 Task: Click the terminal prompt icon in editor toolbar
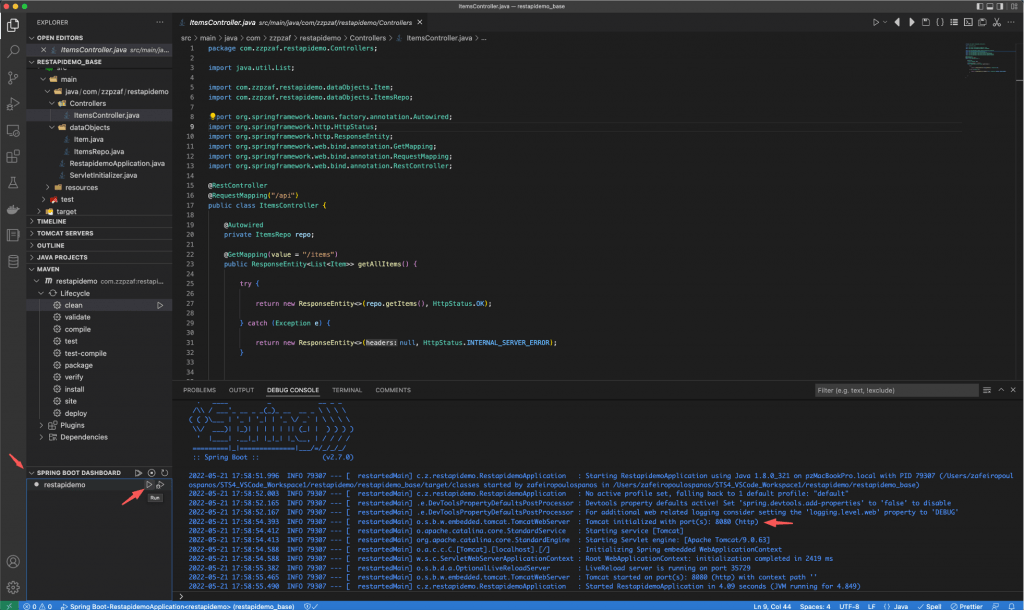click(968, 22)
